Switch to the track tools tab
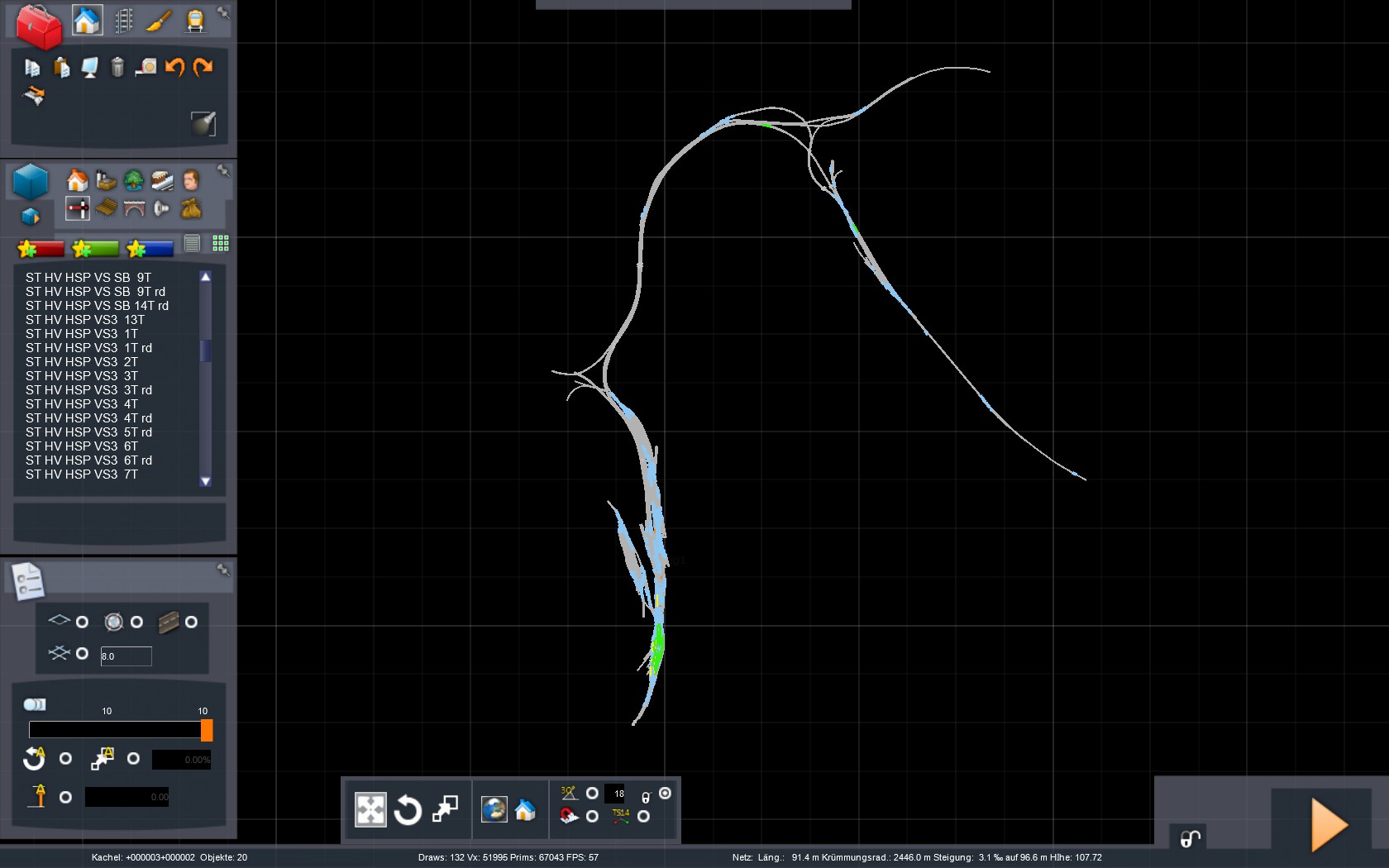The image size is (1389, 868). [123, 20]
